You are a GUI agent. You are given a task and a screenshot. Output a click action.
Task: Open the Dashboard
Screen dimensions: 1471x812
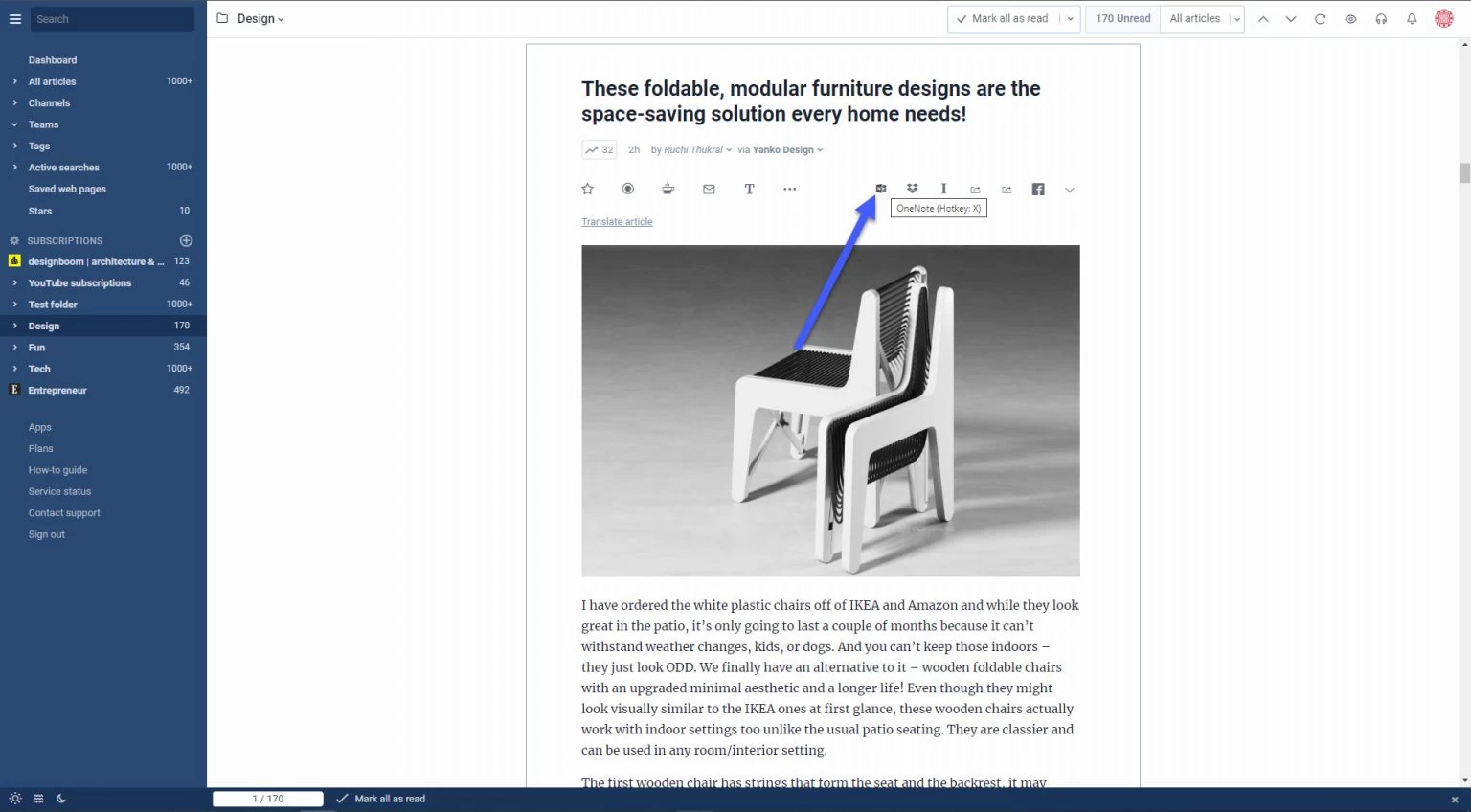tap(53, 60)
